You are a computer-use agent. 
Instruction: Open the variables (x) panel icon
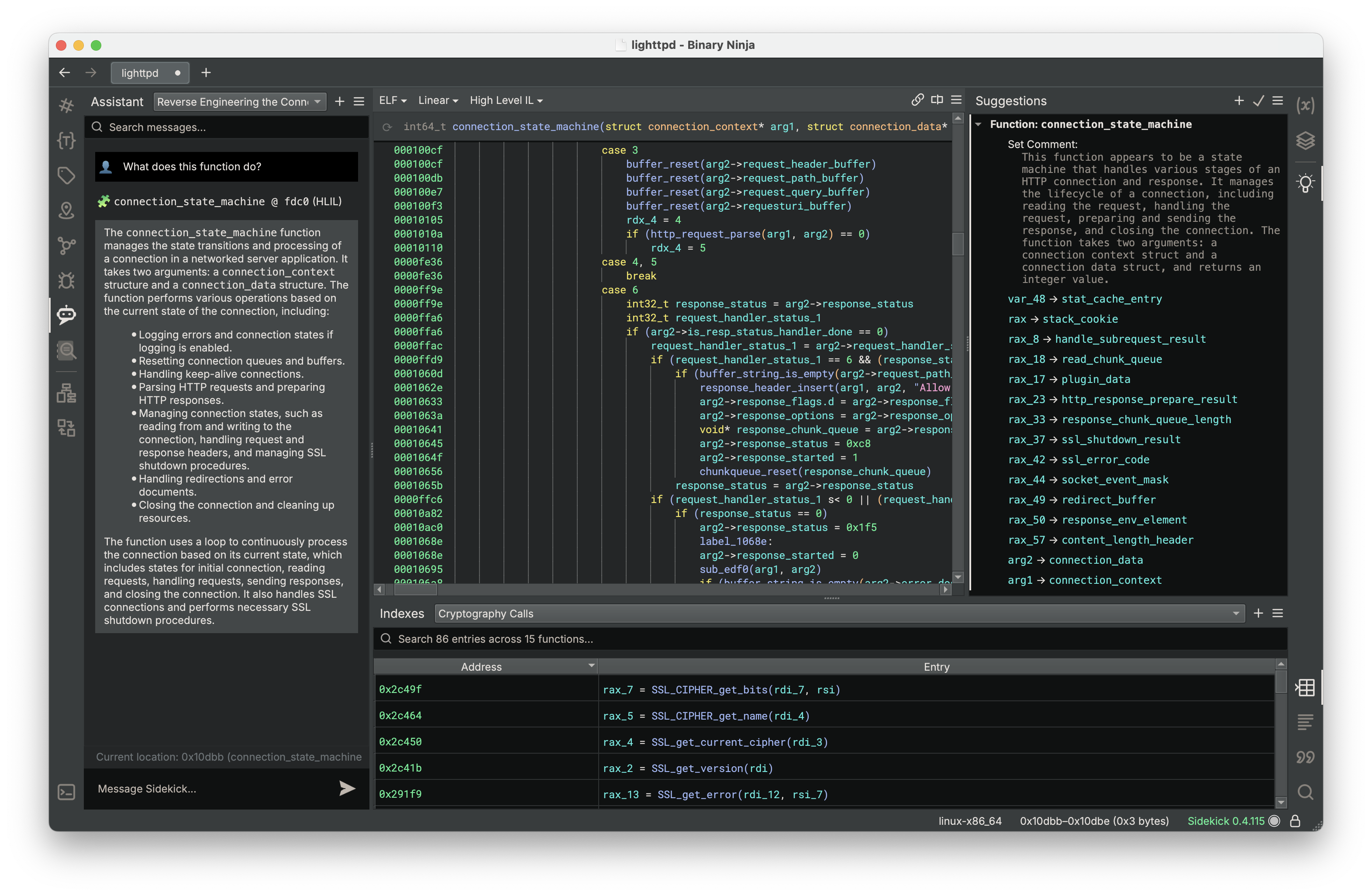[1306, 106]
